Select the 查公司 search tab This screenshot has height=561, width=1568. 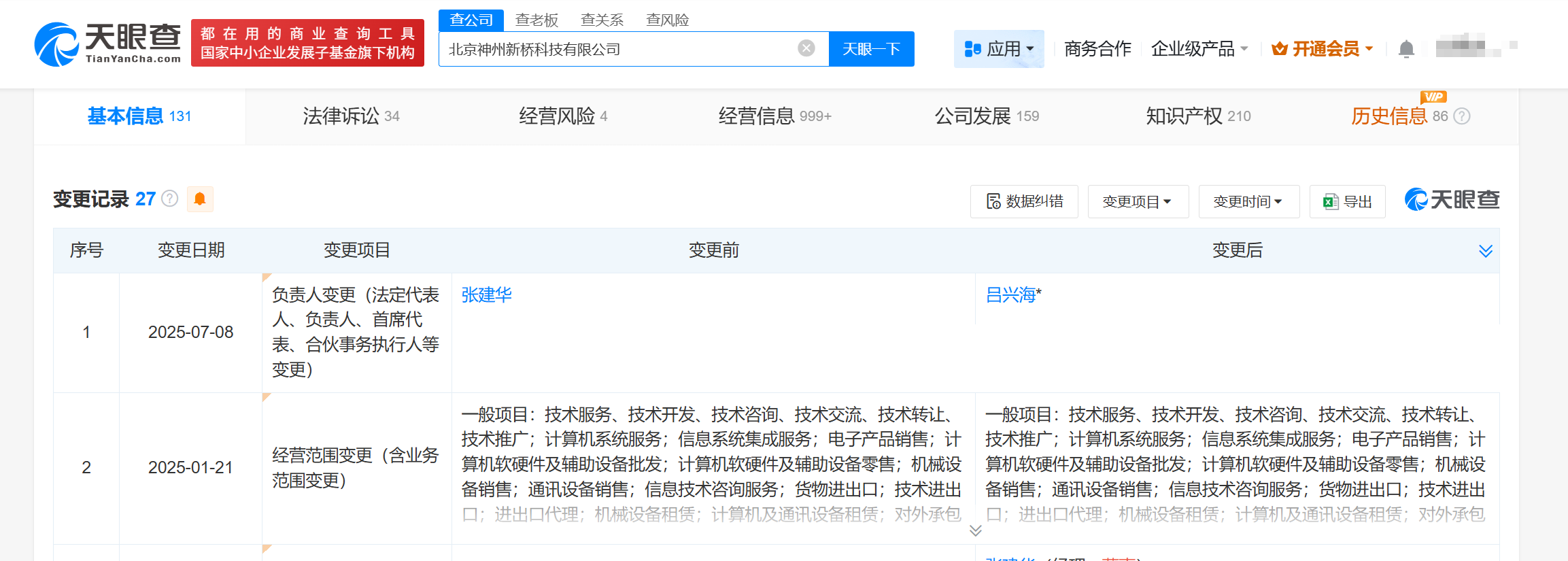point(471,20)
